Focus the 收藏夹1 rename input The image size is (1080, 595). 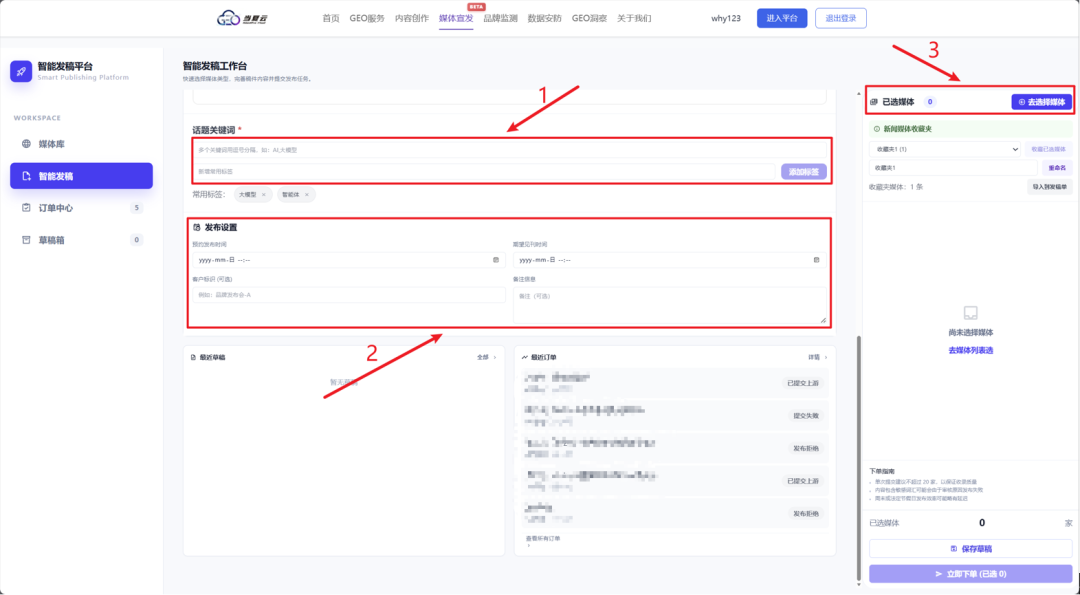953,168
